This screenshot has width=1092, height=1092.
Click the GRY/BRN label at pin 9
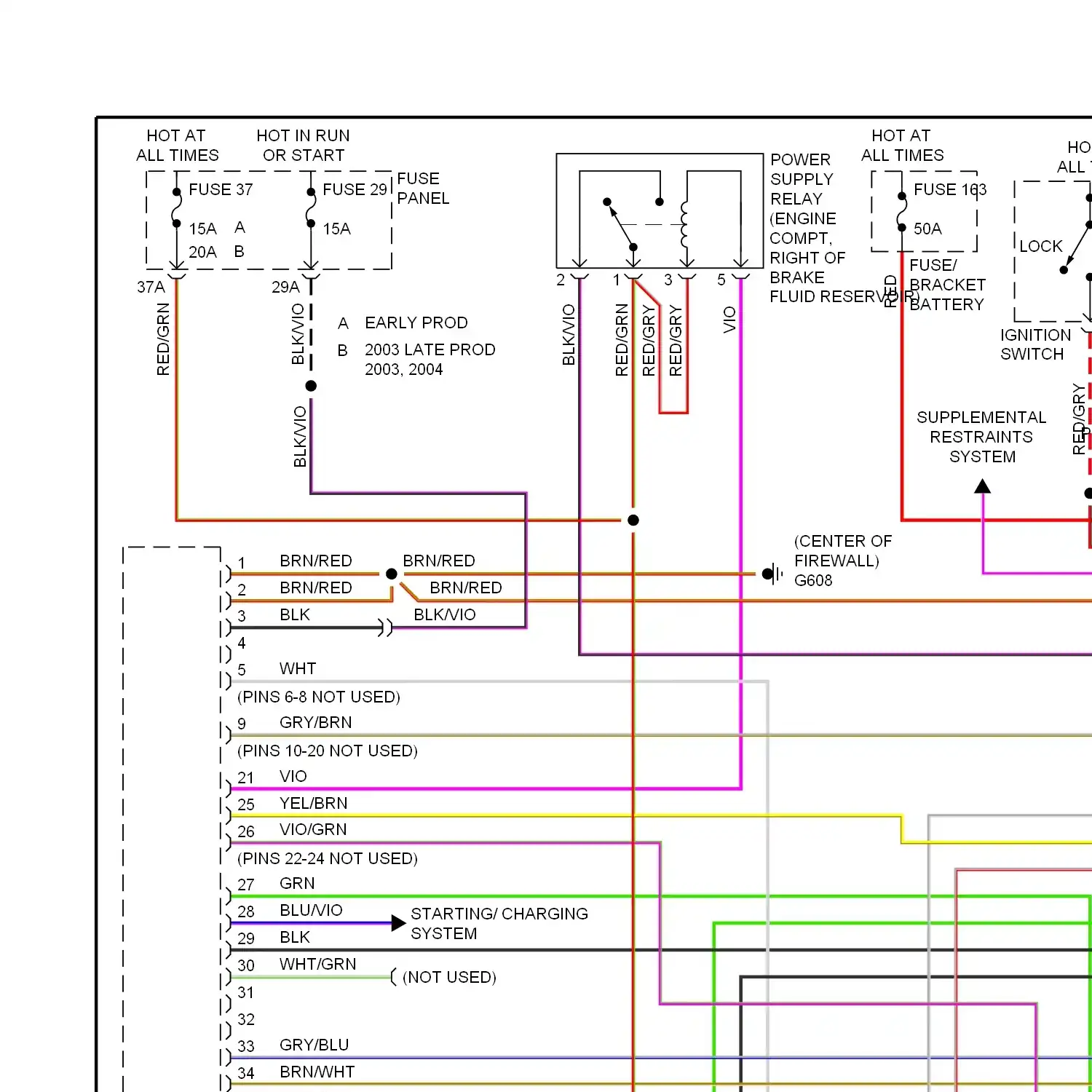pyautogui.click(x=316, y=722)
